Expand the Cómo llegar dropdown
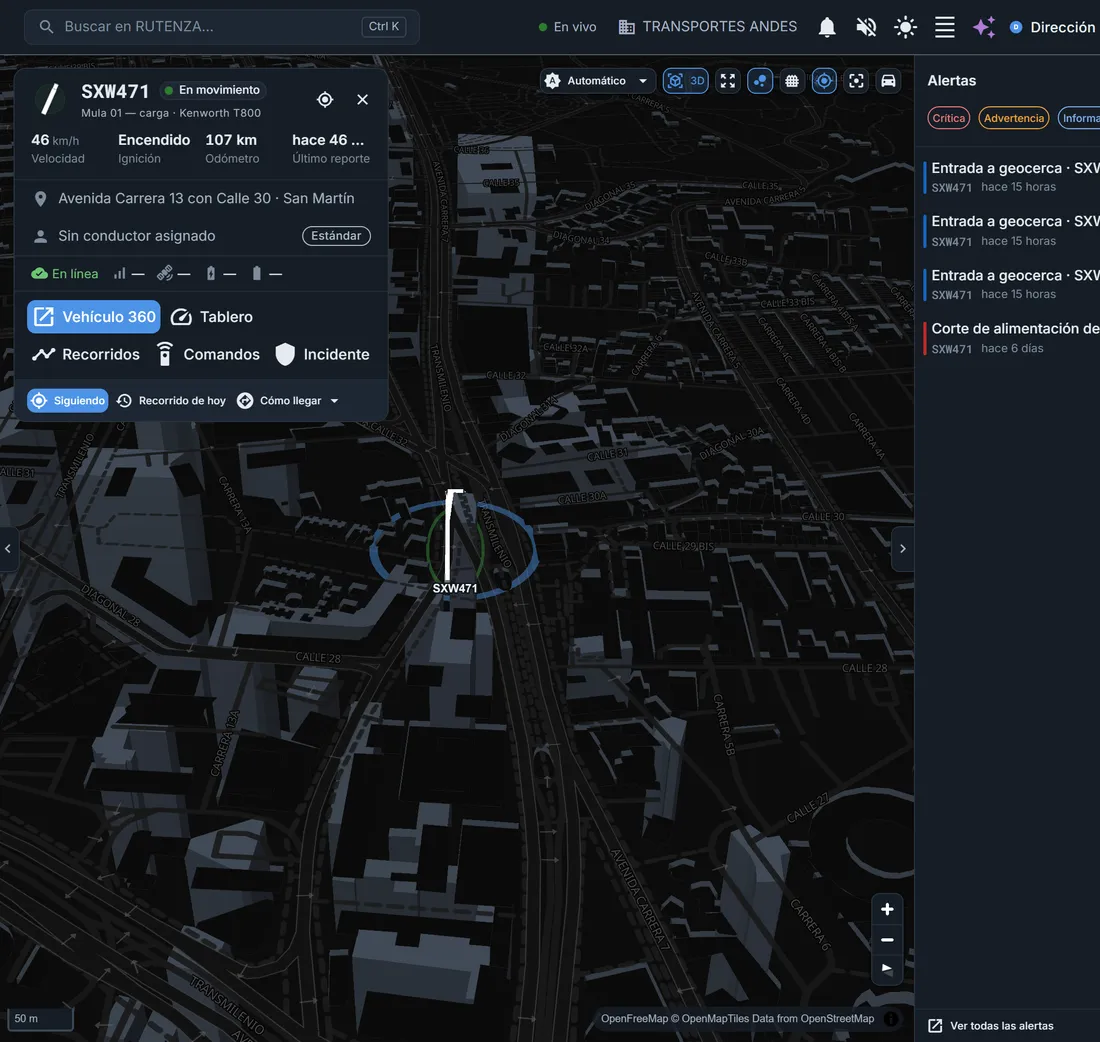This screenshot has width=1100, height=1042. pyautogui.click(x=288, y=401)
